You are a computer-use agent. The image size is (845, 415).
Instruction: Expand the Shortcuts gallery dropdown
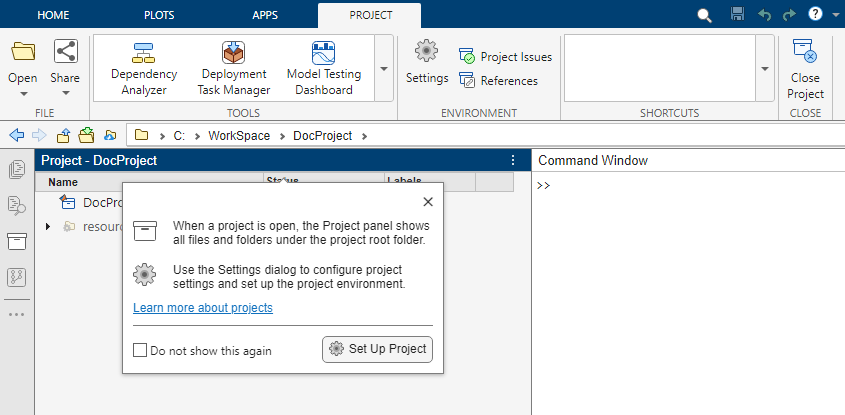tap(765, 69)
